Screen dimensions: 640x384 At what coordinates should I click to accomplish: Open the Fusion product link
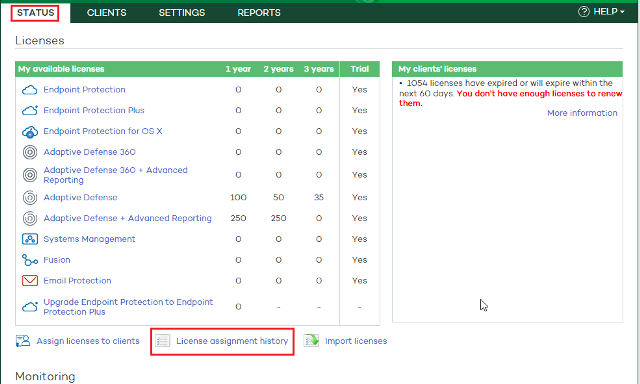coord(57,260)
